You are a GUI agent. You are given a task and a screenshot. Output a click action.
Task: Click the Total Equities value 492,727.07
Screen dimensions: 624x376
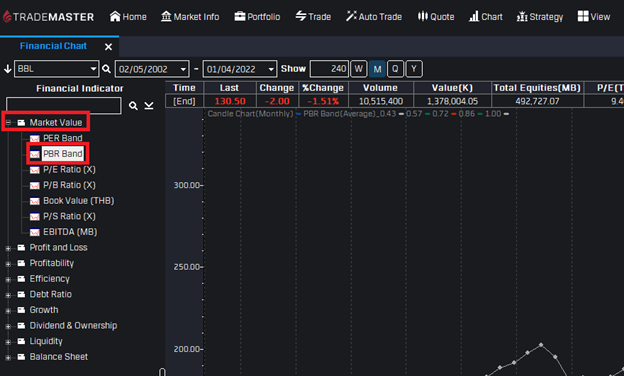pyautogui.click(x=537, y=101)
